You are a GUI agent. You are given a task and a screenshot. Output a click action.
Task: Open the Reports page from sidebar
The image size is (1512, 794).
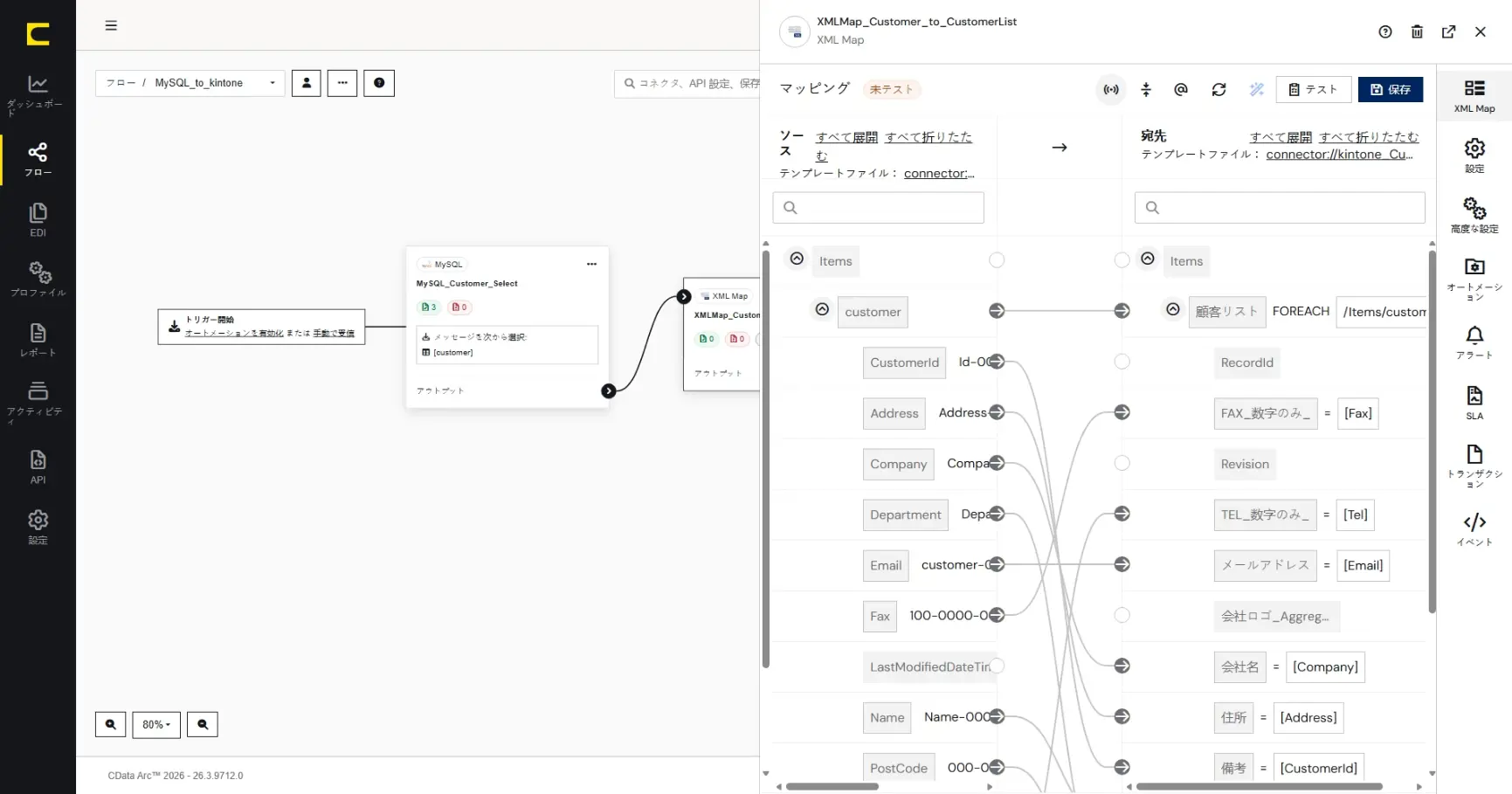38,340
